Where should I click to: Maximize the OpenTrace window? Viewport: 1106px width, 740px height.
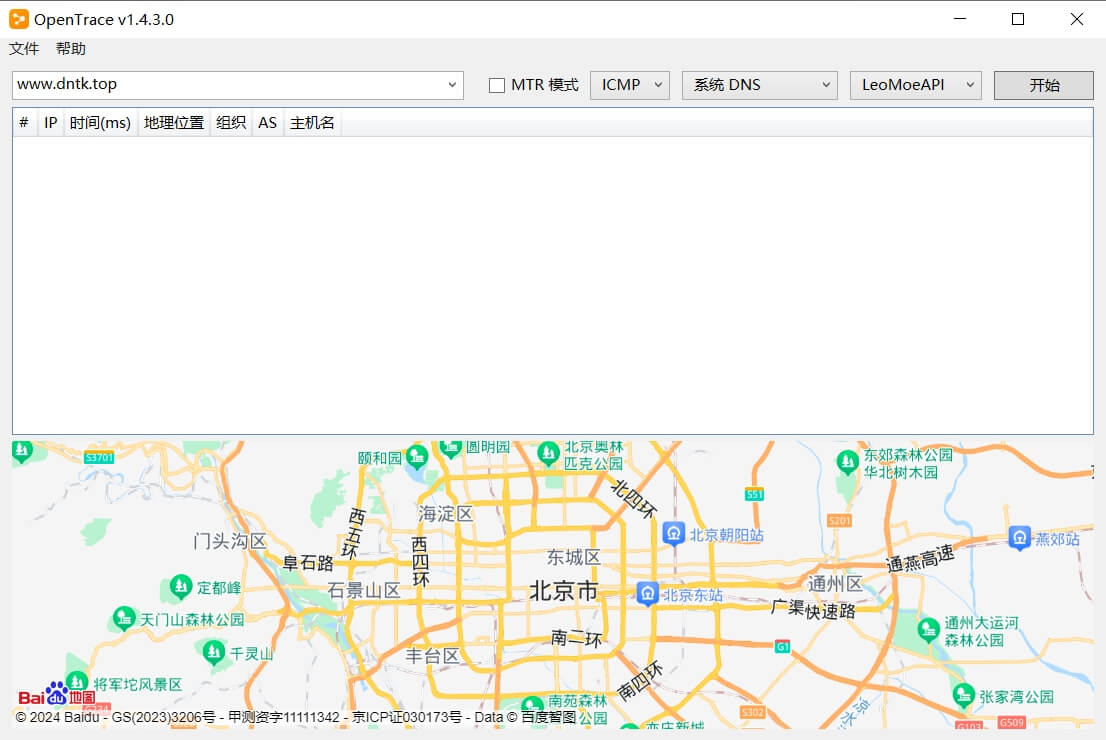tap(1017, 19)
